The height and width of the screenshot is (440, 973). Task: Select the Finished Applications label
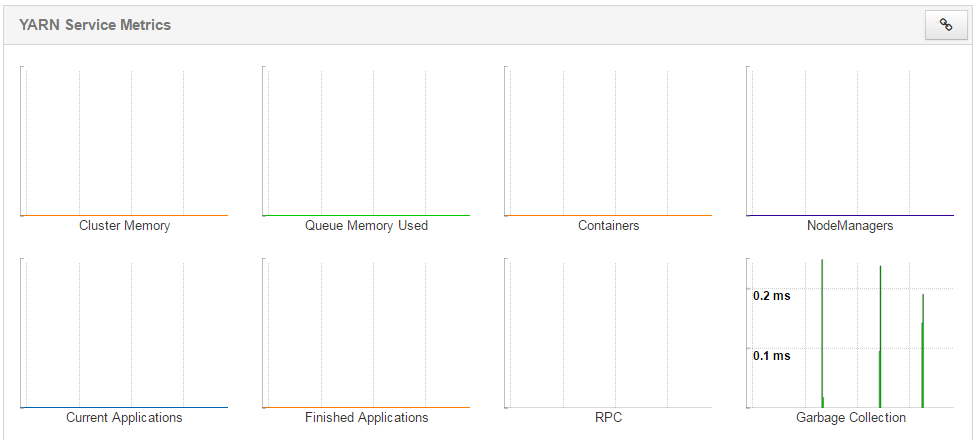click(366, 418)
